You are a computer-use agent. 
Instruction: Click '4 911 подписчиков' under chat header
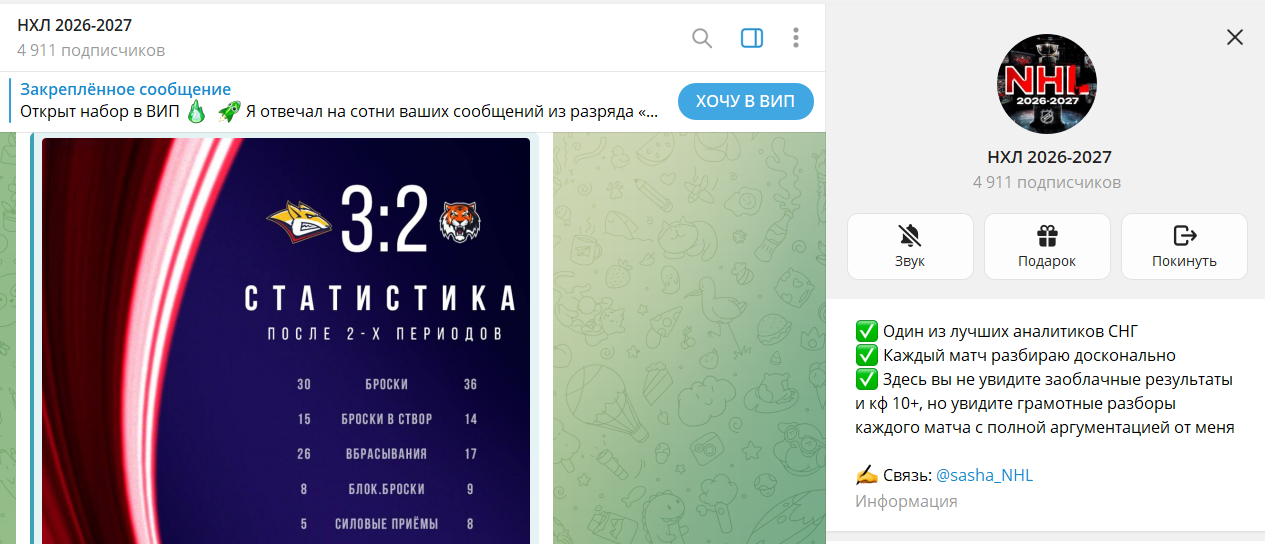[91, 50]
